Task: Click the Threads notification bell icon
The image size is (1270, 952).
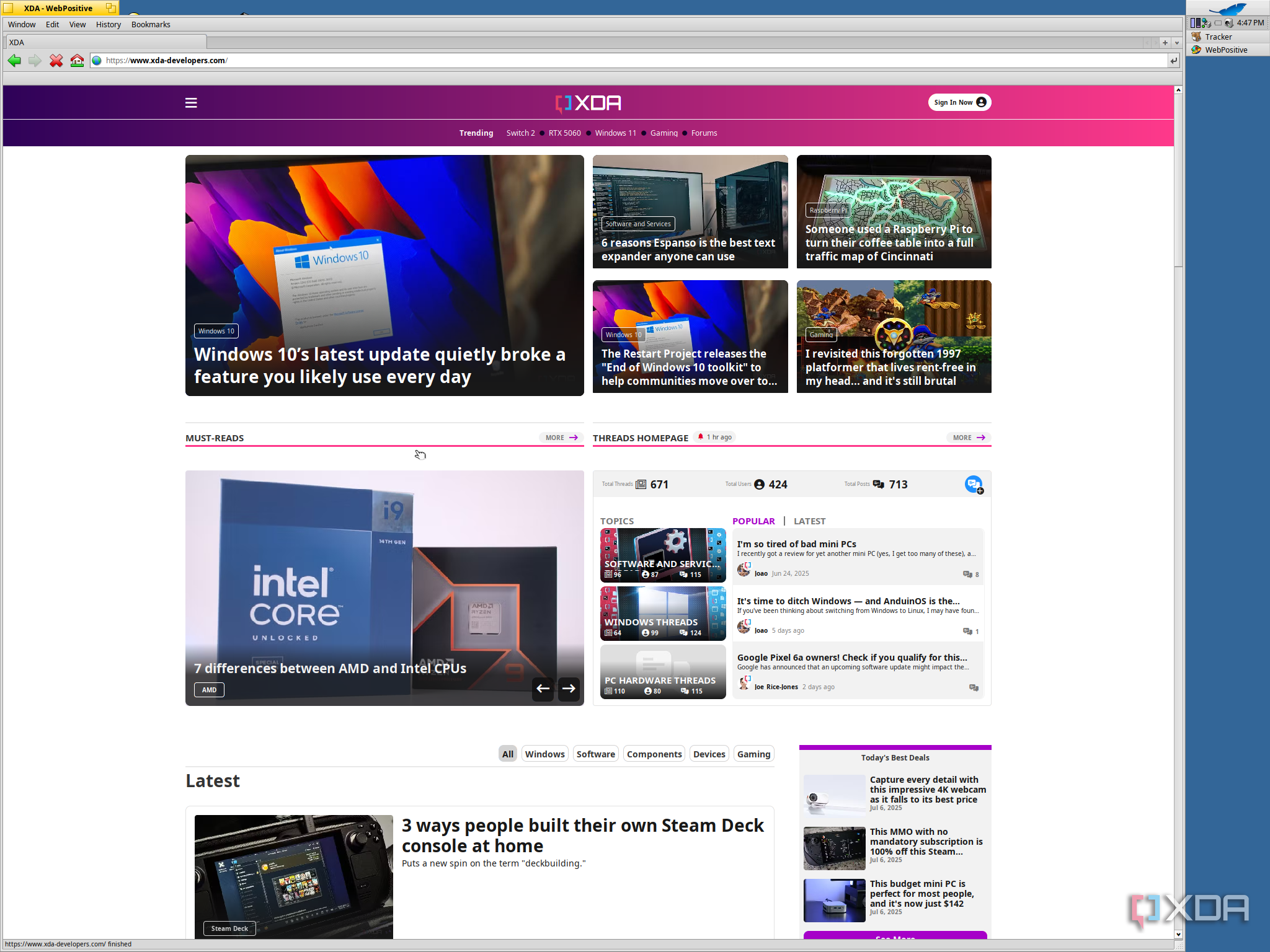Action: (701, 437)
